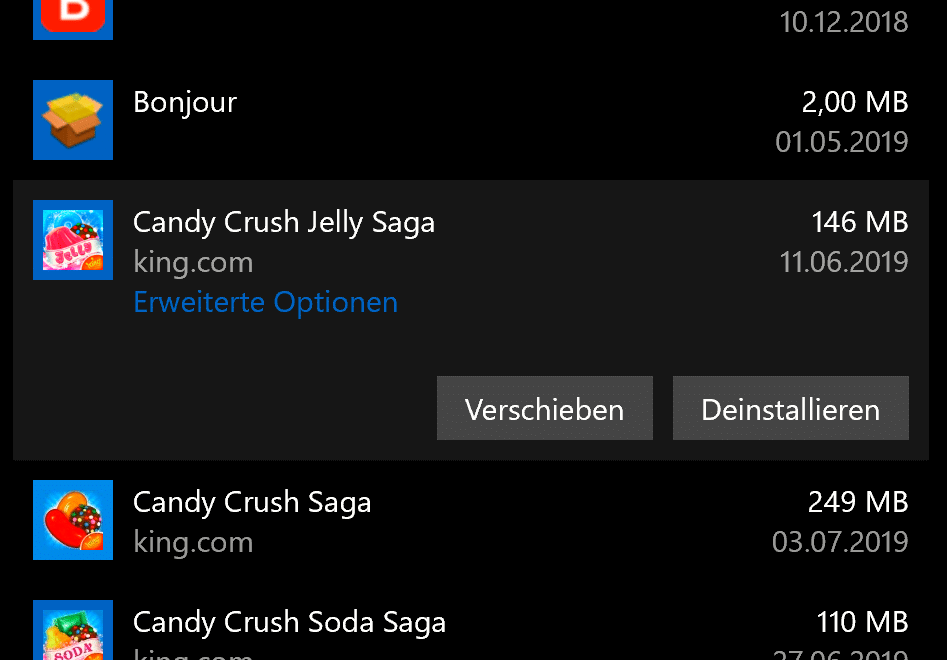Select the Candy Crush Saga entry title

pos(252,503)
